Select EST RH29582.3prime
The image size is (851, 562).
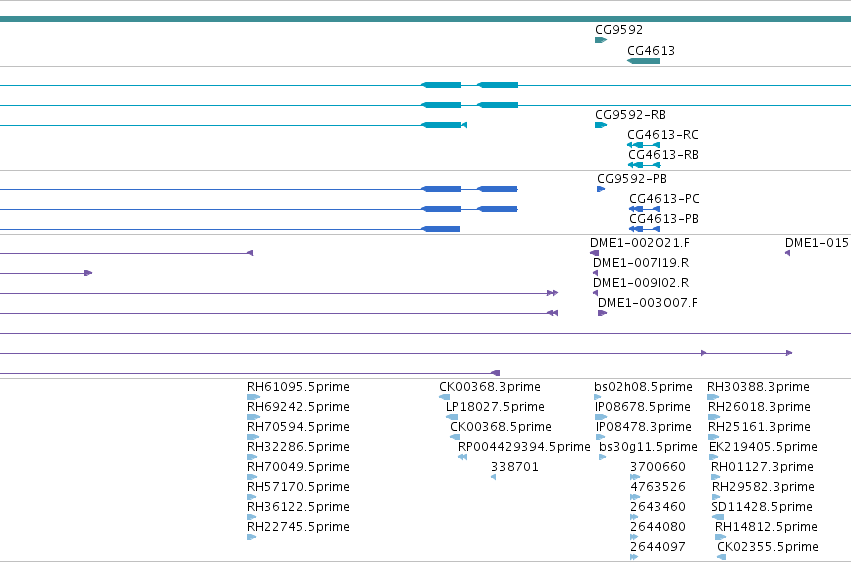tap(716, 497)
